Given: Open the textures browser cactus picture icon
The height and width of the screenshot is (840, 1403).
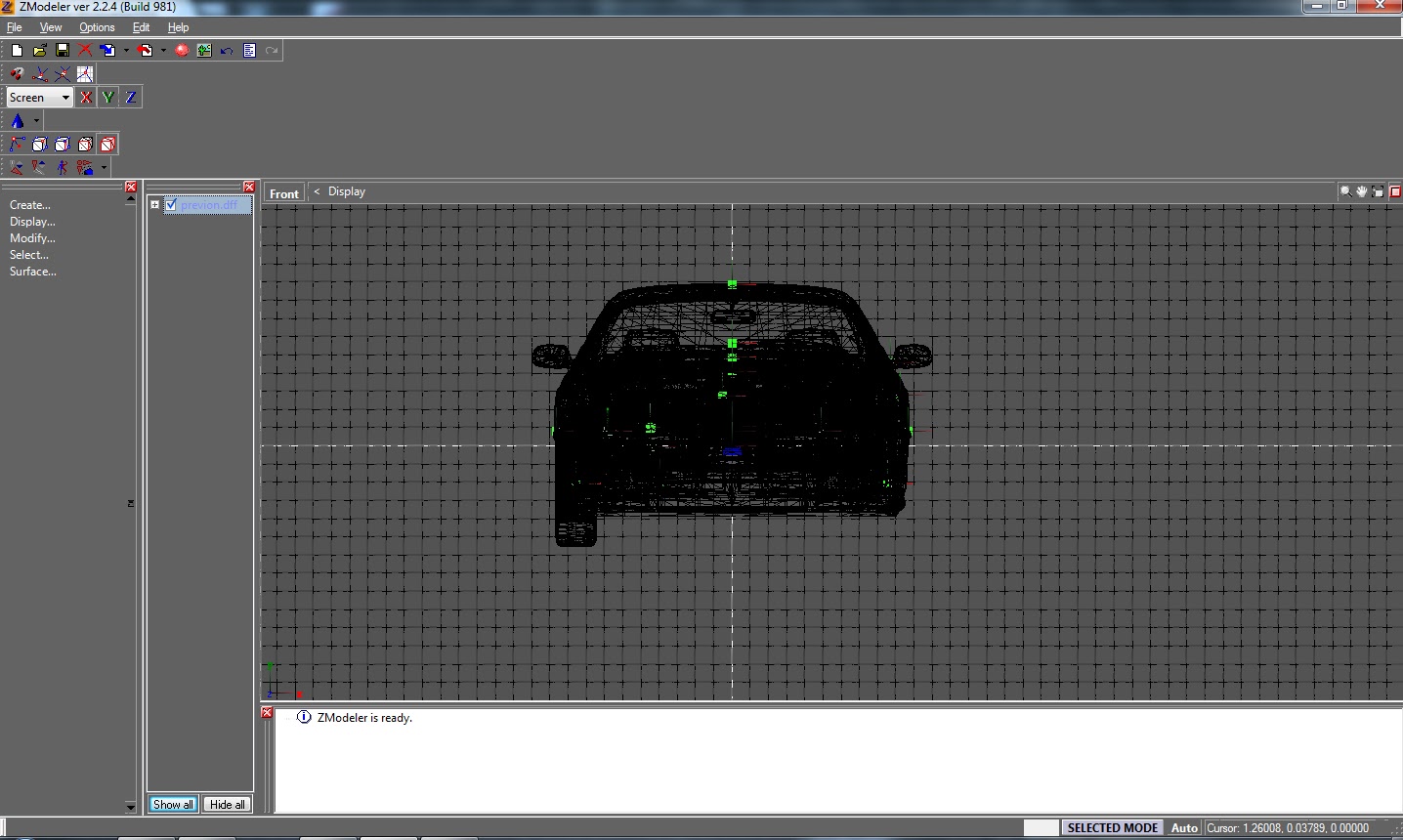Looking at the screenshot, I should 204,50.
